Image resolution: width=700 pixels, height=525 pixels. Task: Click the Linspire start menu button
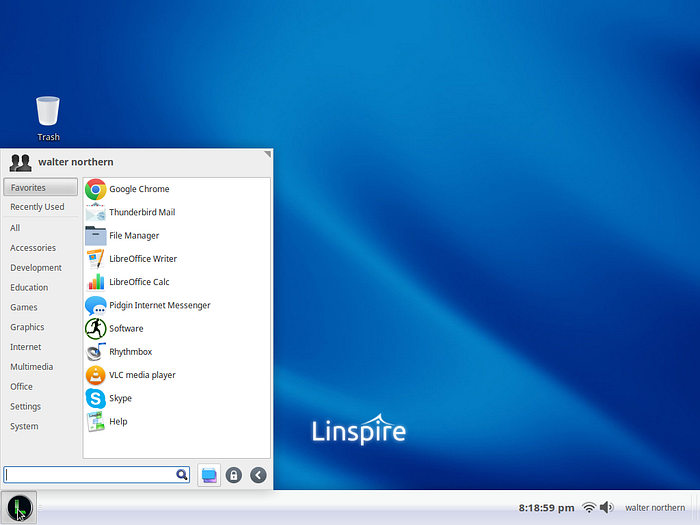[19, 508]
